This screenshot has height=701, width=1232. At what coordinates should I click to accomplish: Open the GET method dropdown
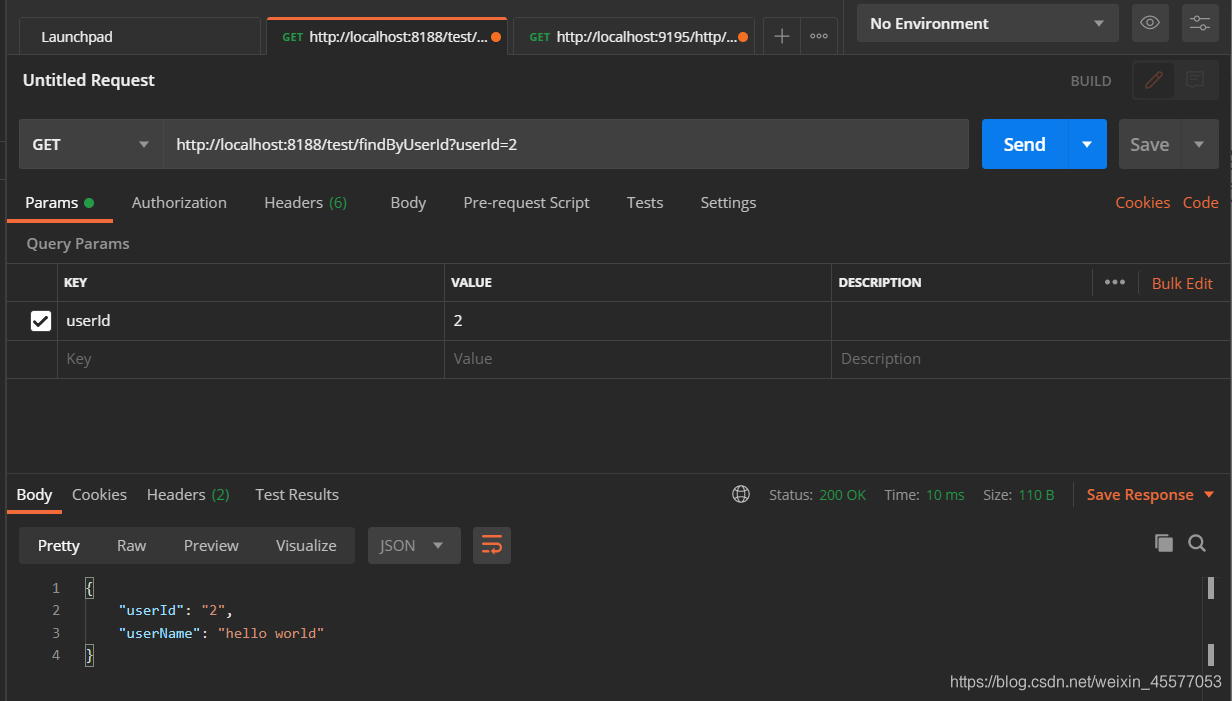[x=91, y=144]
